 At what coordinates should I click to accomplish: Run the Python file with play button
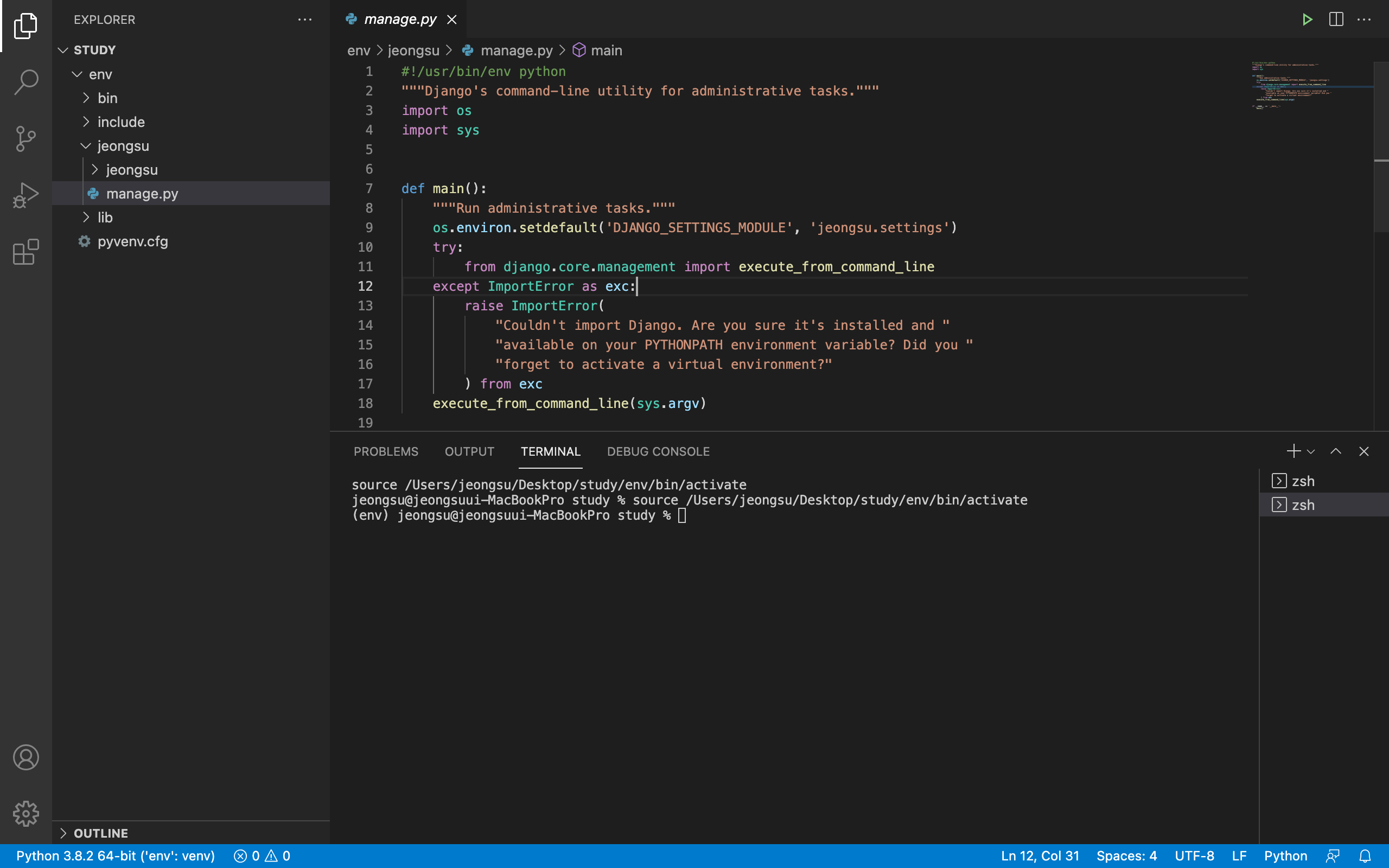point(1307,20)
